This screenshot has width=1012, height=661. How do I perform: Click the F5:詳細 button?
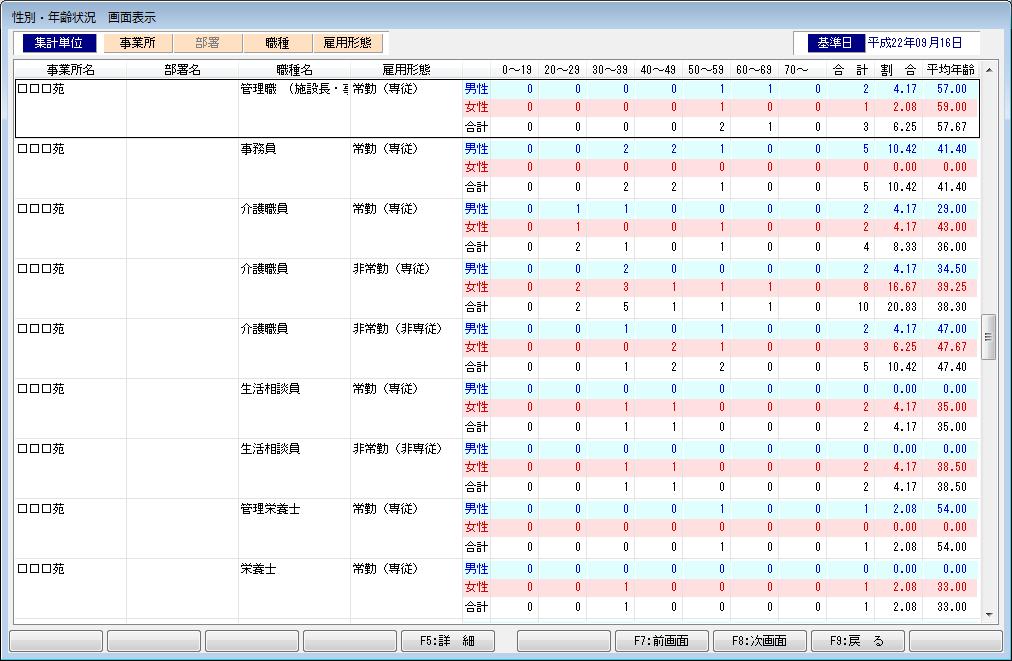click(447, 641)
